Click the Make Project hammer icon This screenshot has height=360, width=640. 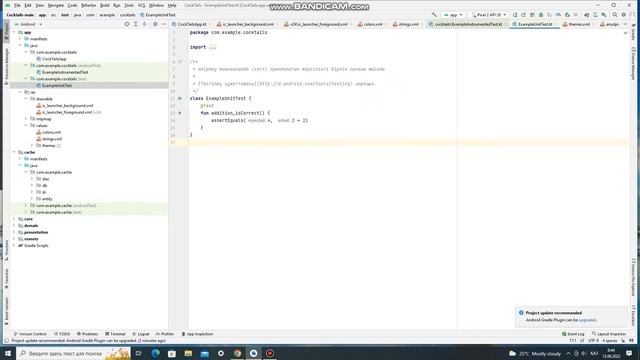click(434, 15)
